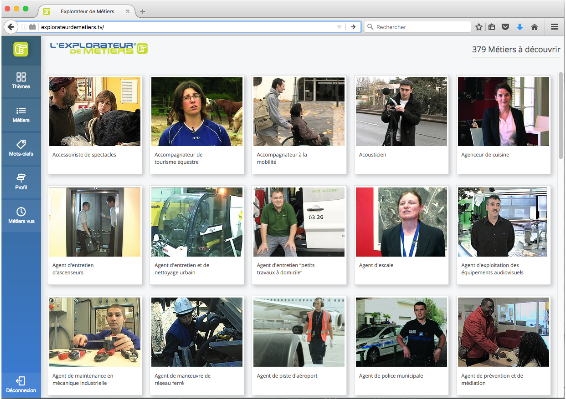Image resolution: width=566 pixels, height=399 pixels.
Task: Open the Accompagnateur de tourisme équestre thumbnail
Action: pyautogui.click(x=197, y=111)
